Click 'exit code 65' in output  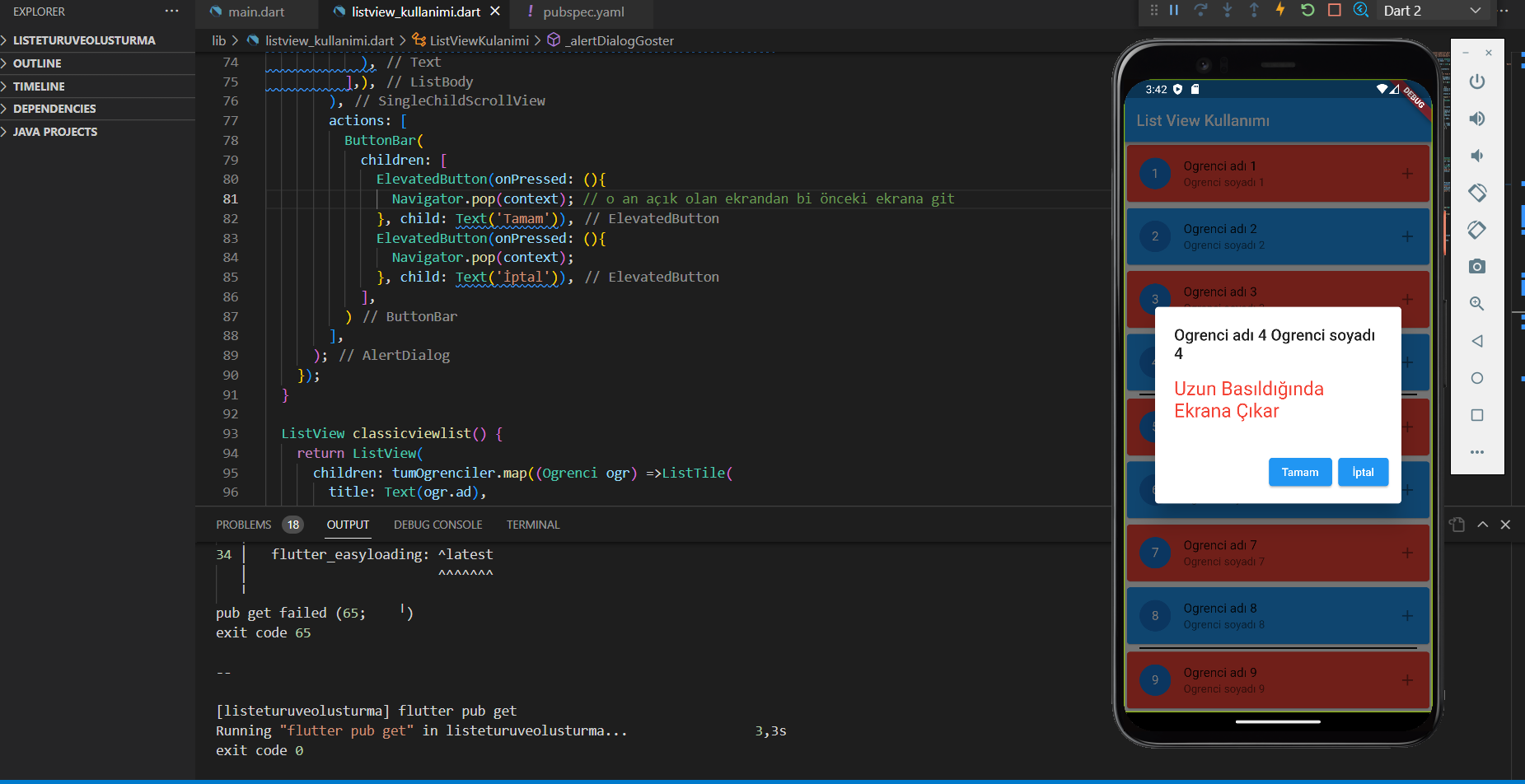(x=264, y=632)
